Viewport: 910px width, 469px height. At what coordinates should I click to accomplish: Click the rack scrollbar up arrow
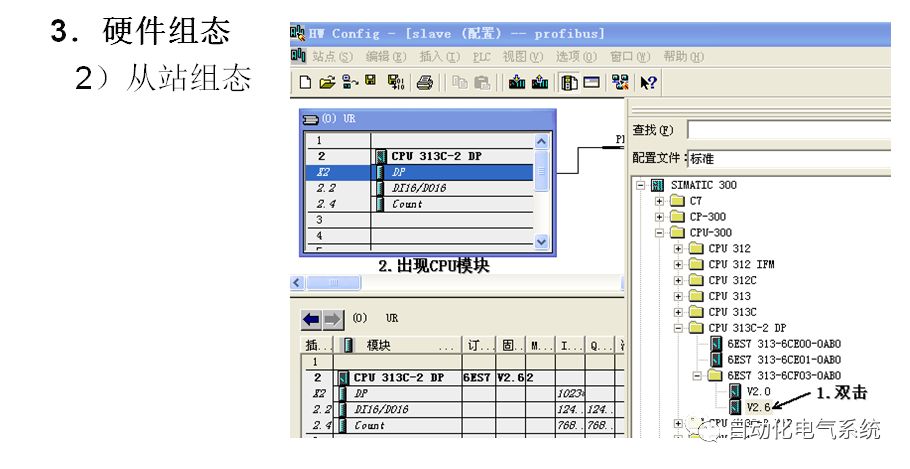coord(541,142)
